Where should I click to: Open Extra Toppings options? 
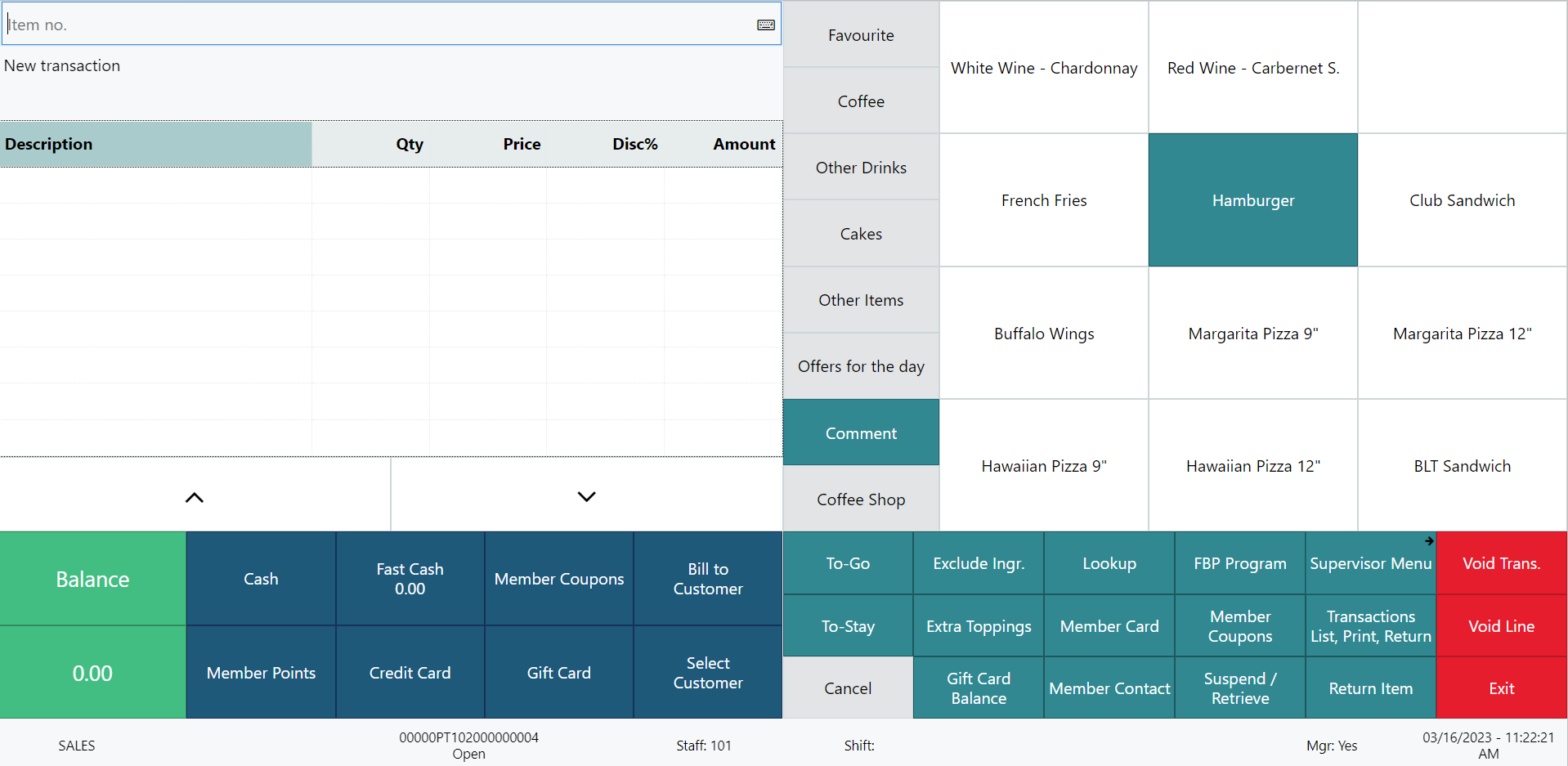[x=979, y=626]
